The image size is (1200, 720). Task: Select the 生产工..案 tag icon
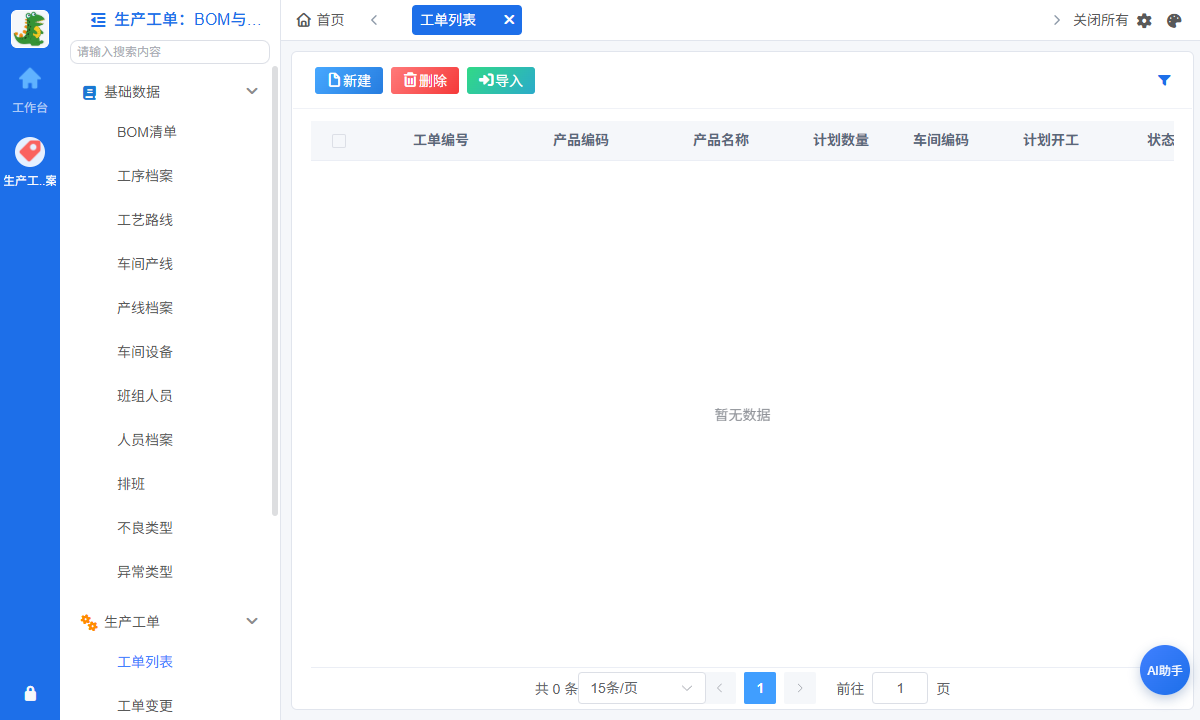tap(30, 152)
